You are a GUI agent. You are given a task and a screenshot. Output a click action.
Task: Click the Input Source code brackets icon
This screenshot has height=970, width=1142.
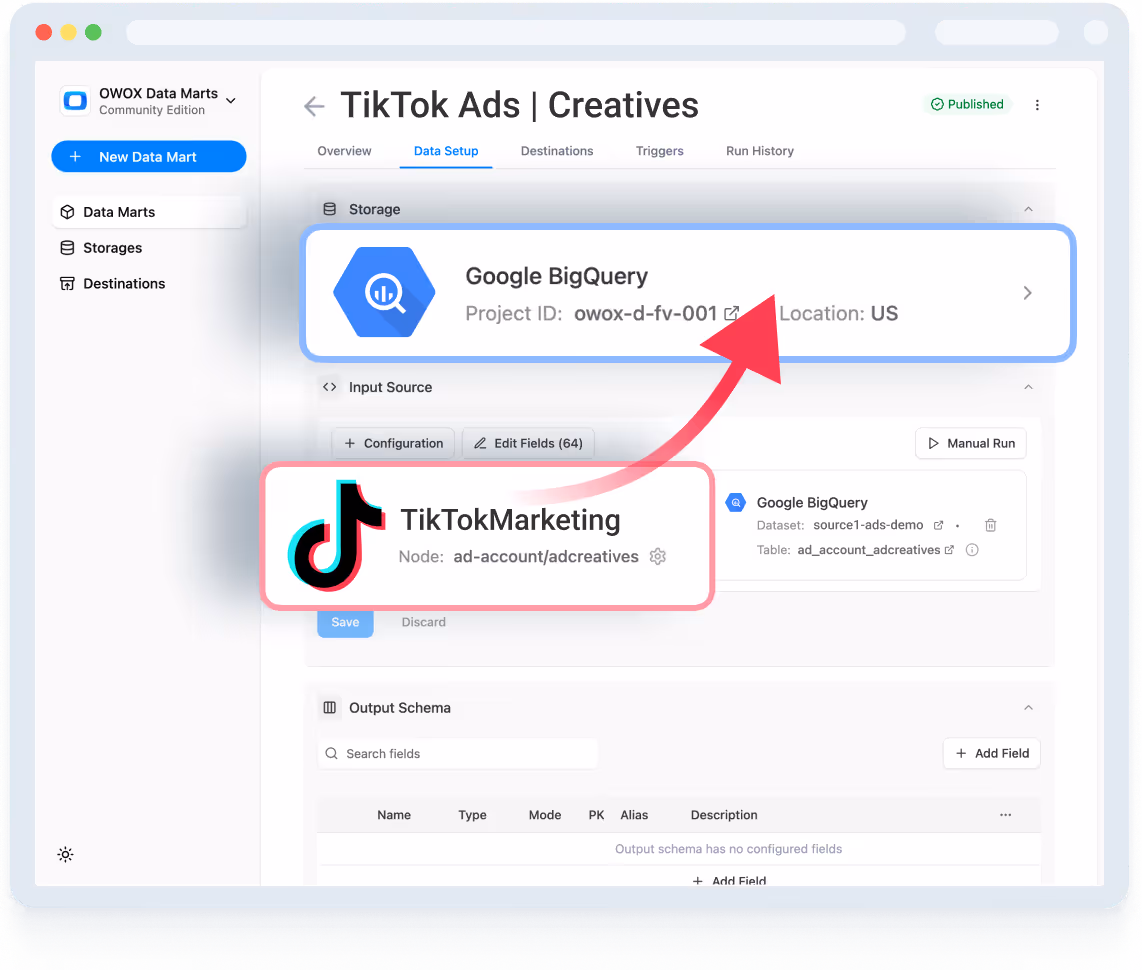(329, 387)
